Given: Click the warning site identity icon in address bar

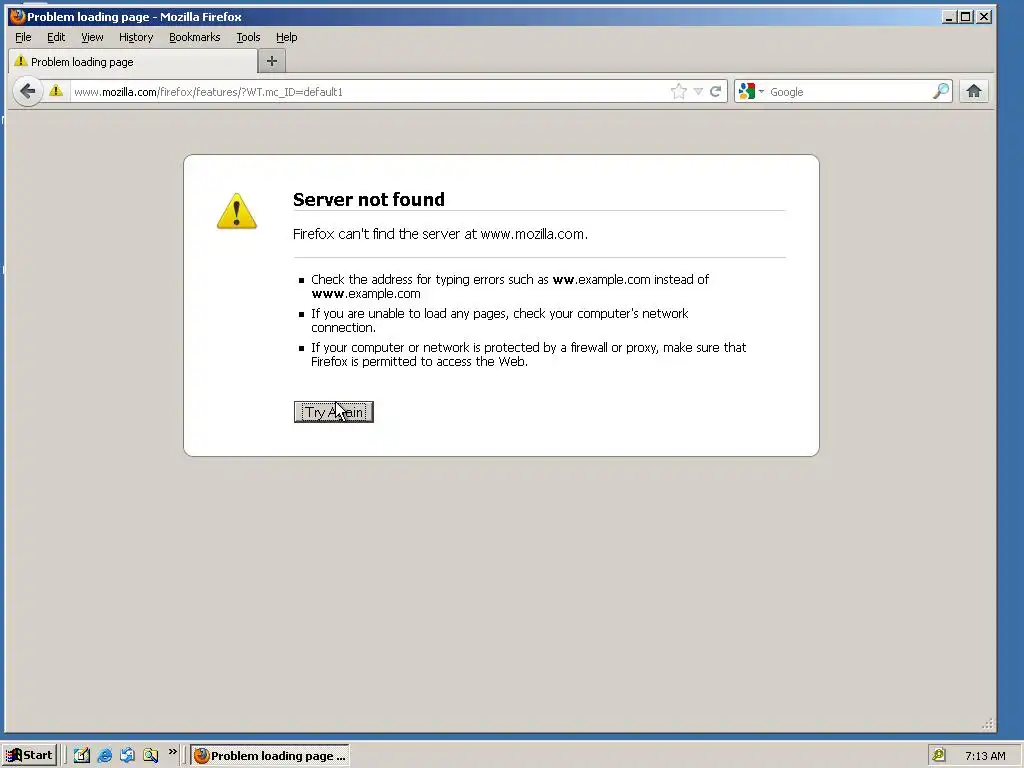Looking at the screenshot, I should point(56,91).
